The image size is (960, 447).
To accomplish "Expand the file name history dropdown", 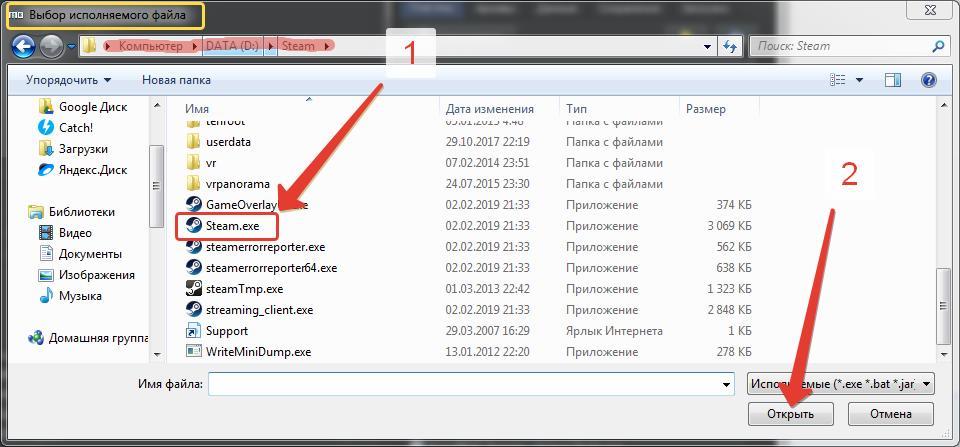I will tap(726, 384).
